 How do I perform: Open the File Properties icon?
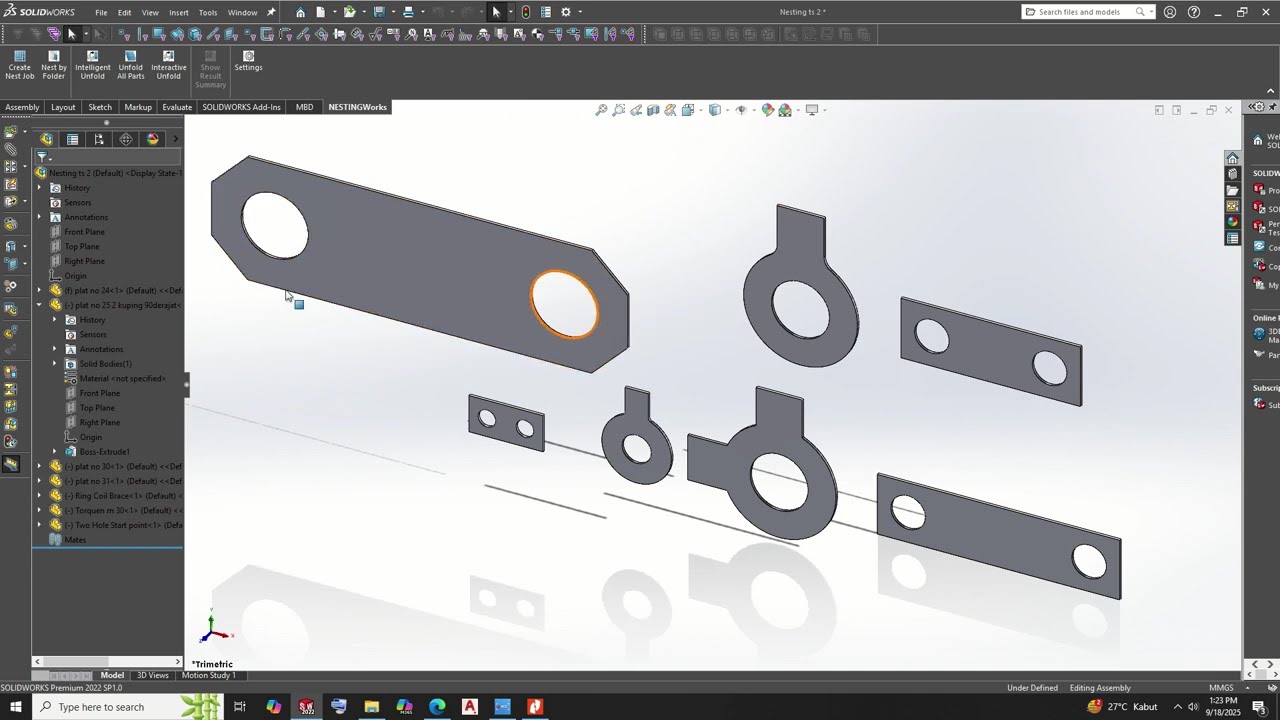pos(546,12)
